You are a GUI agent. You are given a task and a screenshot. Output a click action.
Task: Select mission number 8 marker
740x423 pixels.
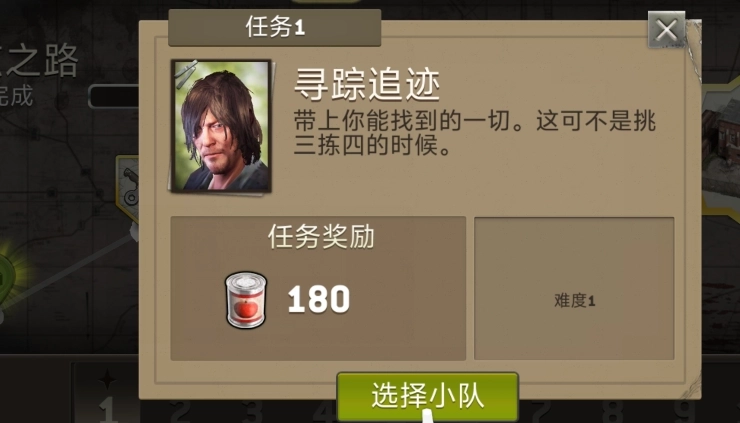tap(613, 411)
